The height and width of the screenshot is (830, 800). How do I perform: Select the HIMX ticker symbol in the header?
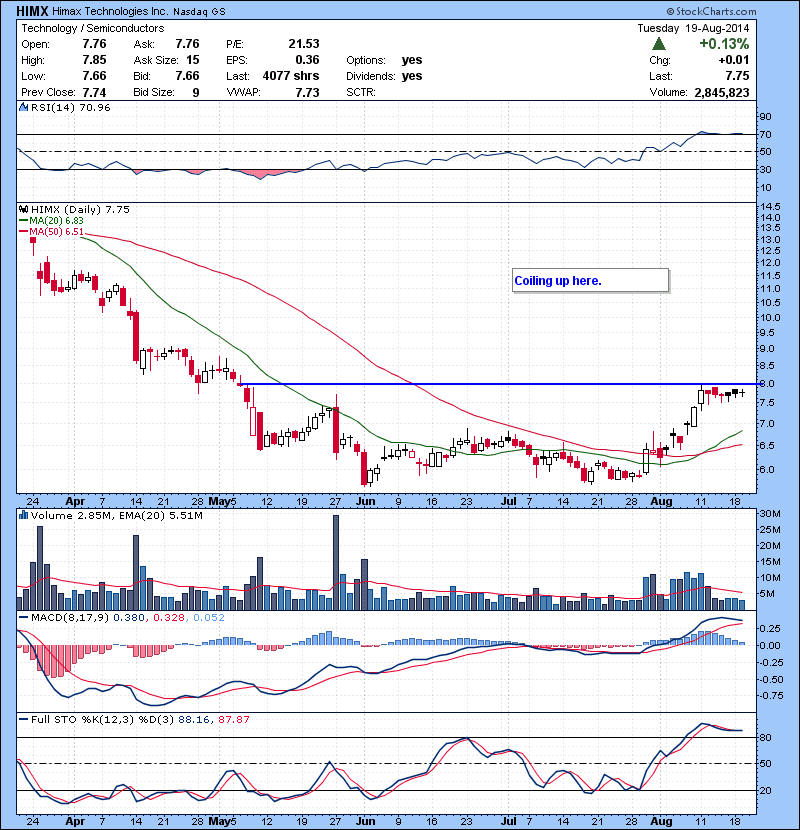coord(32,11)
